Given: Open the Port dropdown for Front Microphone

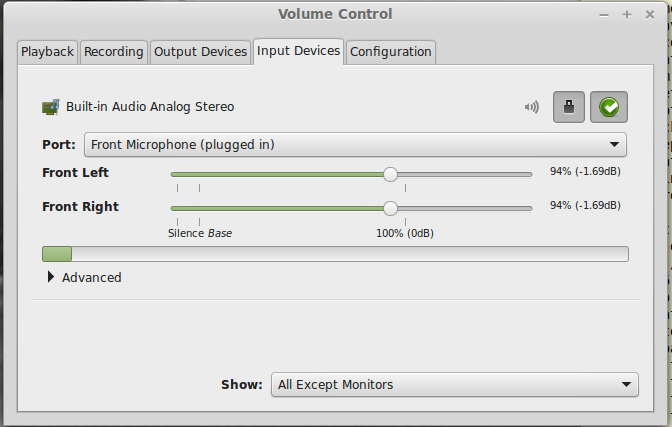Looking at the screenshot, I should (x=355, y=144).
